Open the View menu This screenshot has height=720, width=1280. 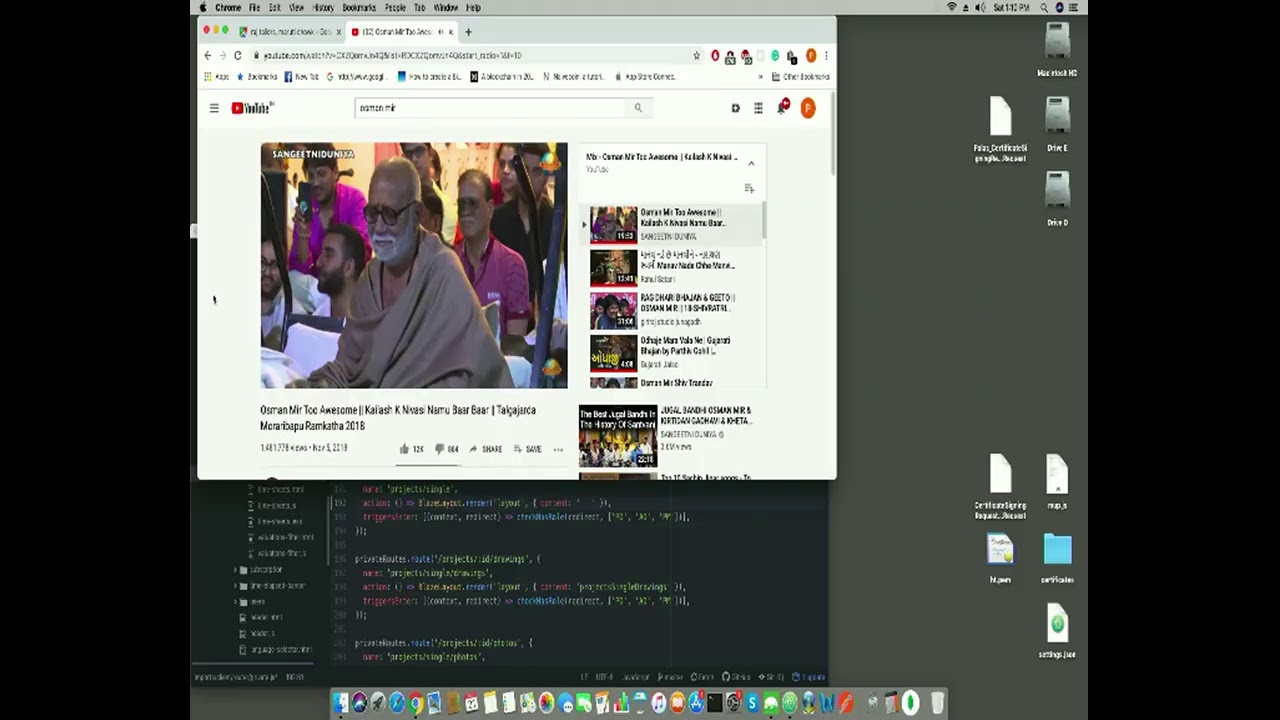click(x=296, y=7)
